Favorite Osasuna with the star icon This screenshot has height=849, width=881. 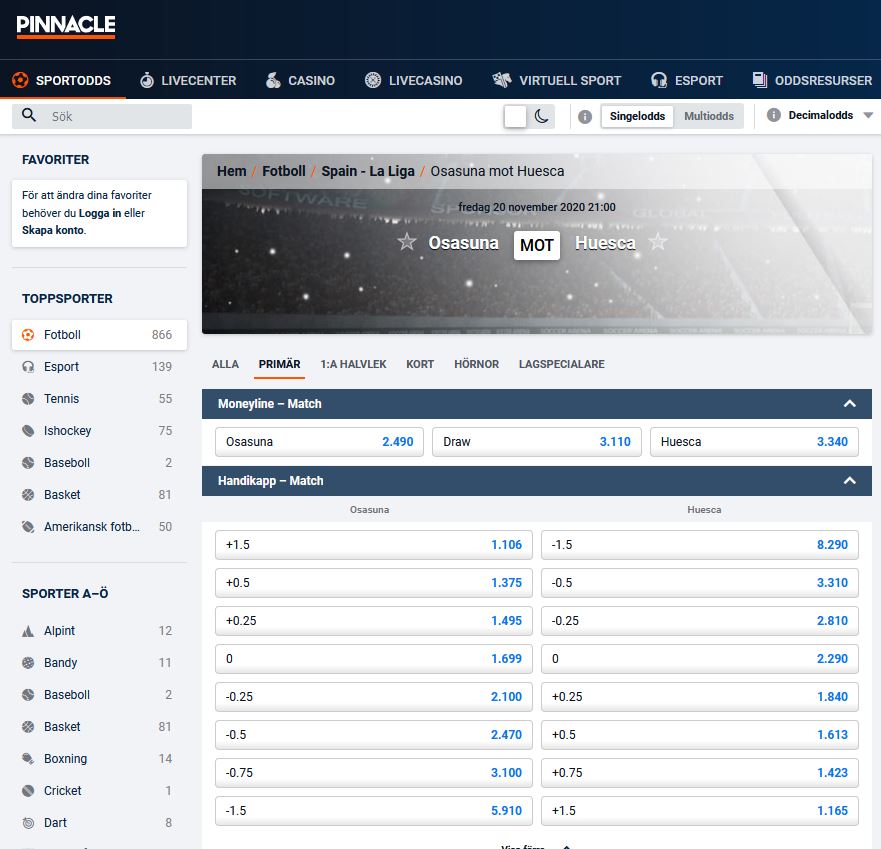[x=406, y=243]
